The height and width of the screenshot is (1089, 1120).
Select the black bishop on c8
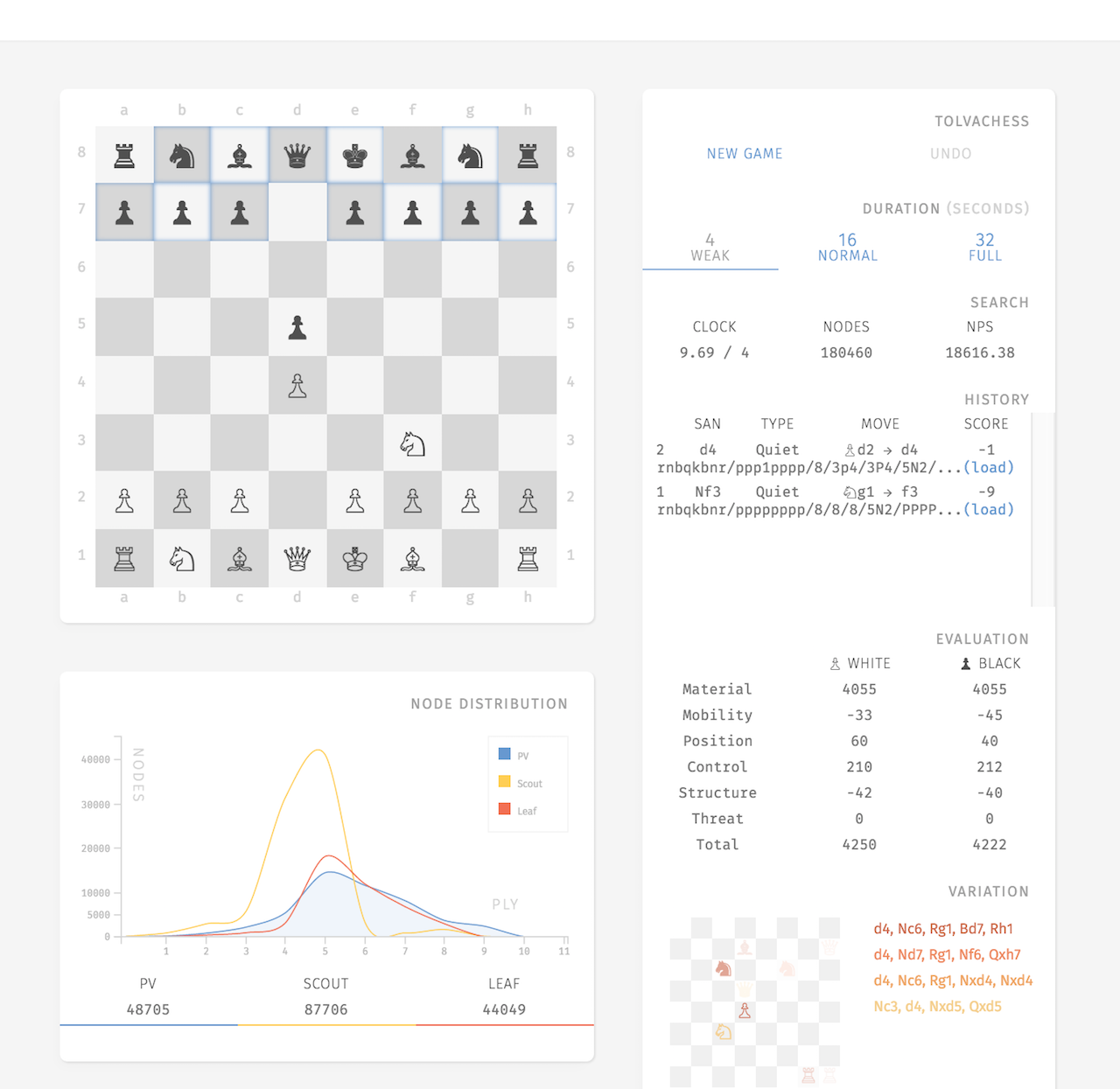pos(240,156)
